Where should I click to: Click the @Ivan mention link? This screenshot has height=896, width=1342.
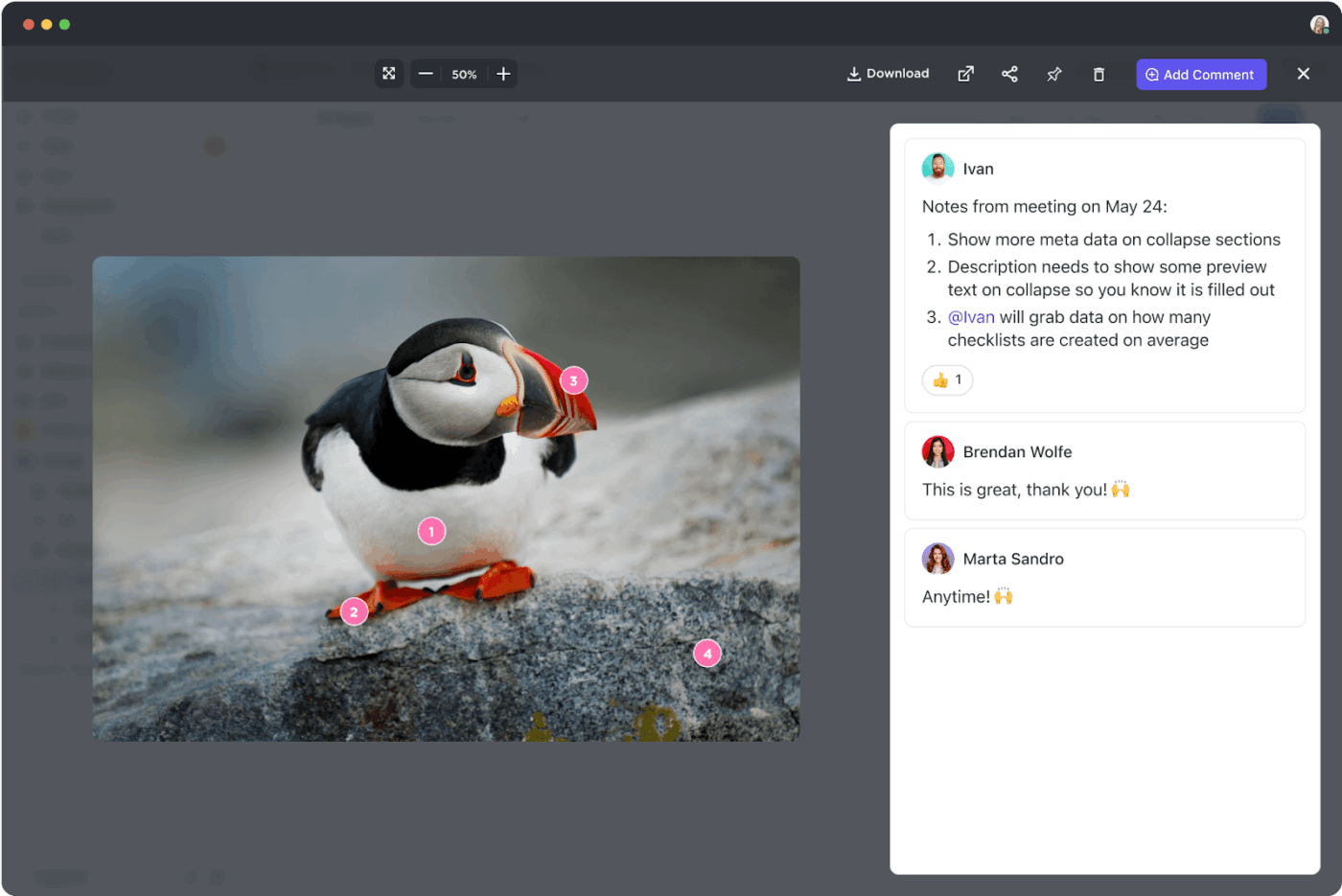click(x=971, y=317)
